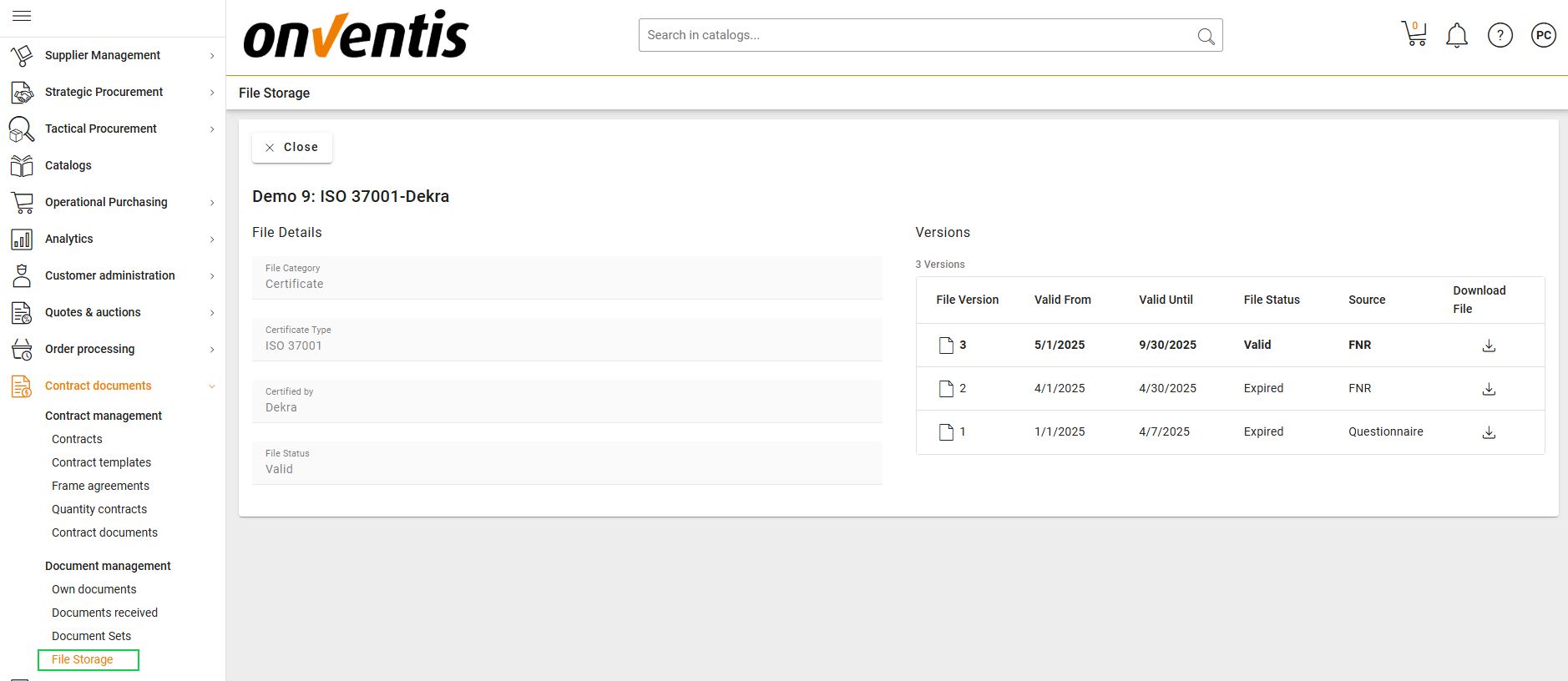
Task: Toggle the hamburger menu sidebar
Action: point(22,16)
